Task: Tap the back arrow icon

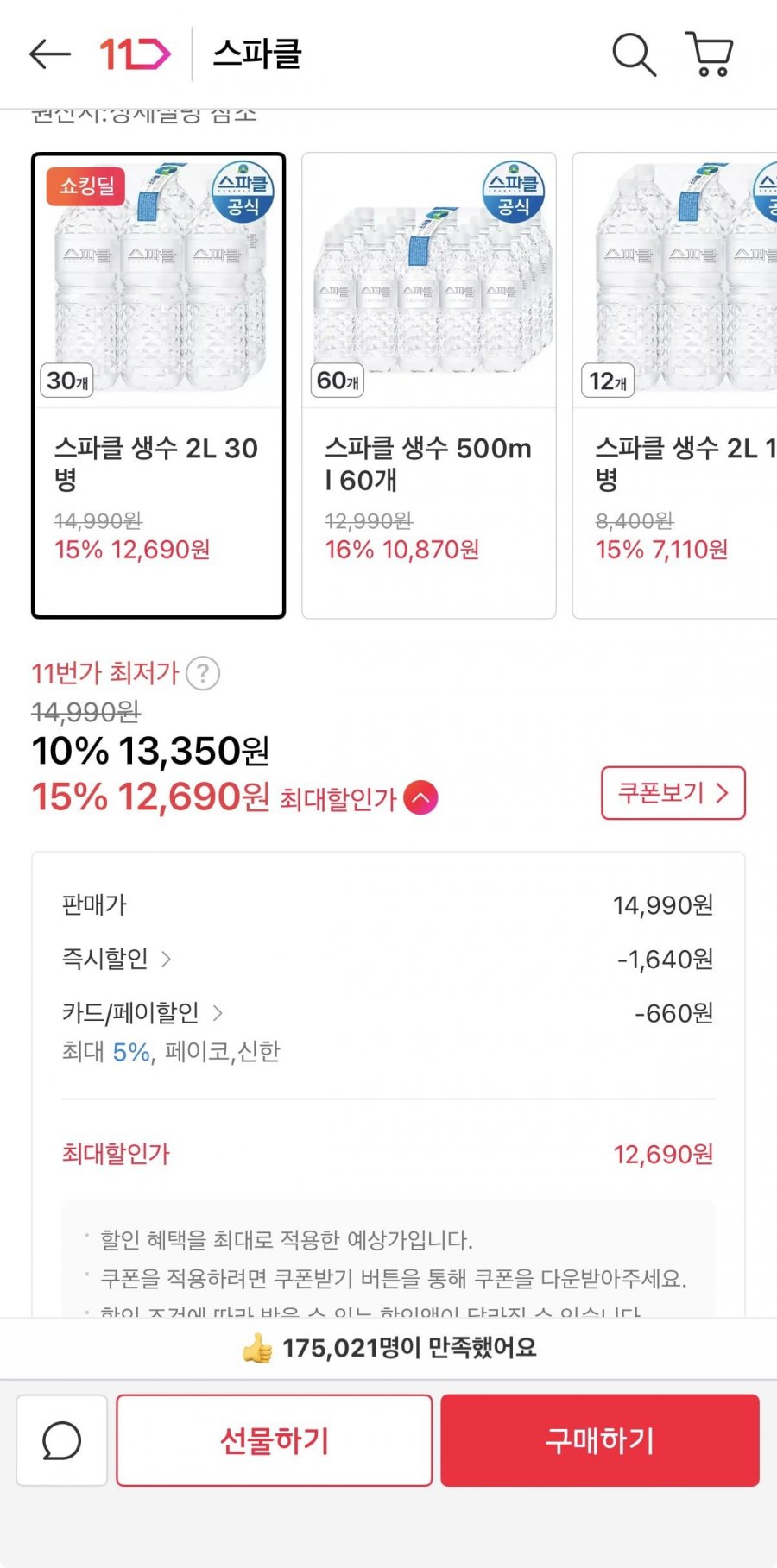Action: click(49, 54)
